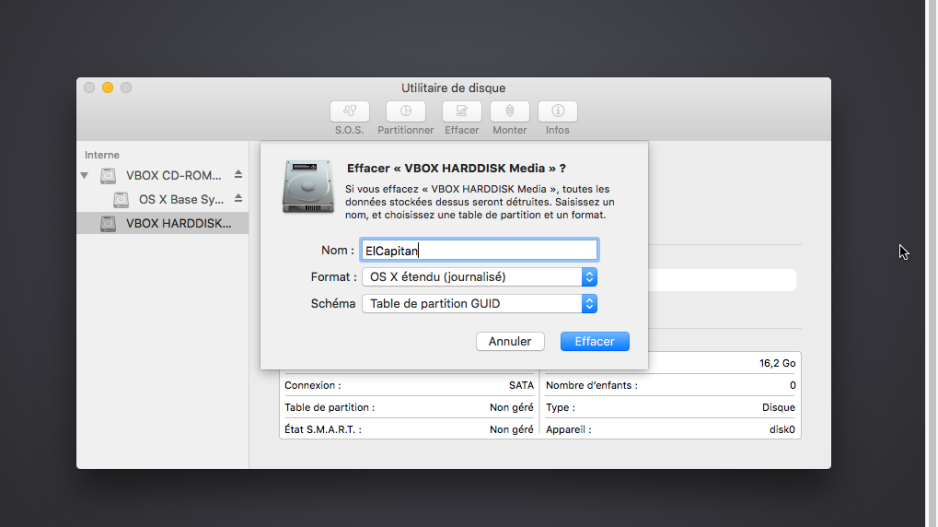Click the hard disk image in the dialog
The height and width of the screenshot is (527, 938).
(308, 186)
